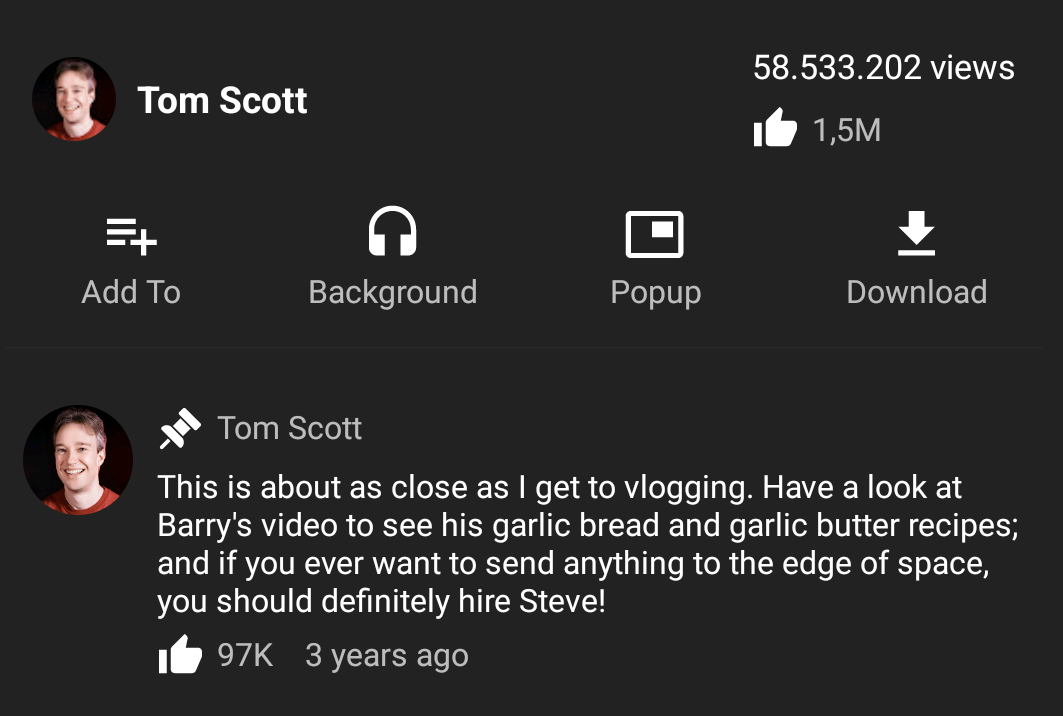This screenshot has height=716, width=1063.
Task: Click the headphones Background icon
Action: [393, 231]
